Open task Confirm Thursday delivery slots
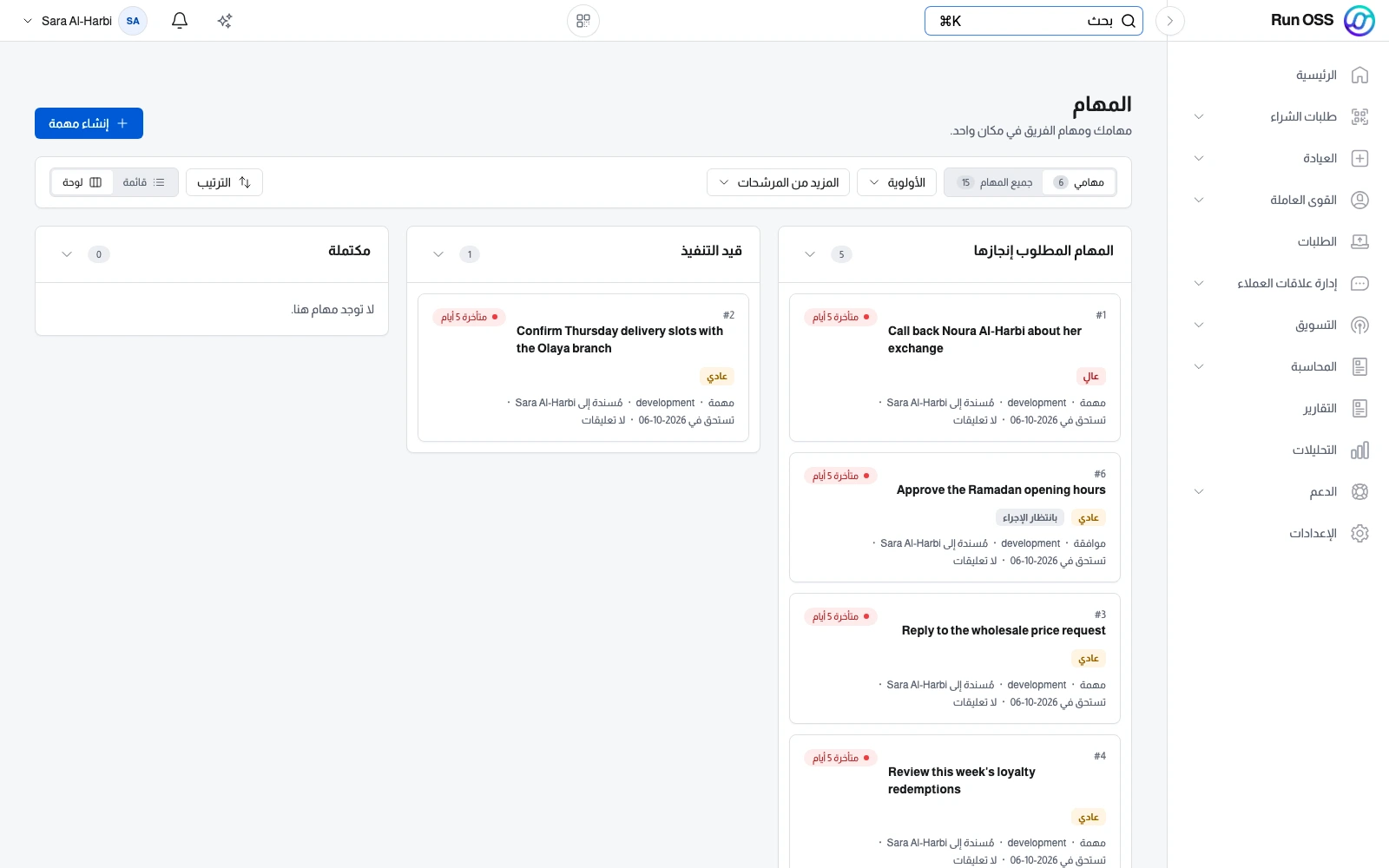This screenshot has height=868, width=1389. click(x=620, y=339)
